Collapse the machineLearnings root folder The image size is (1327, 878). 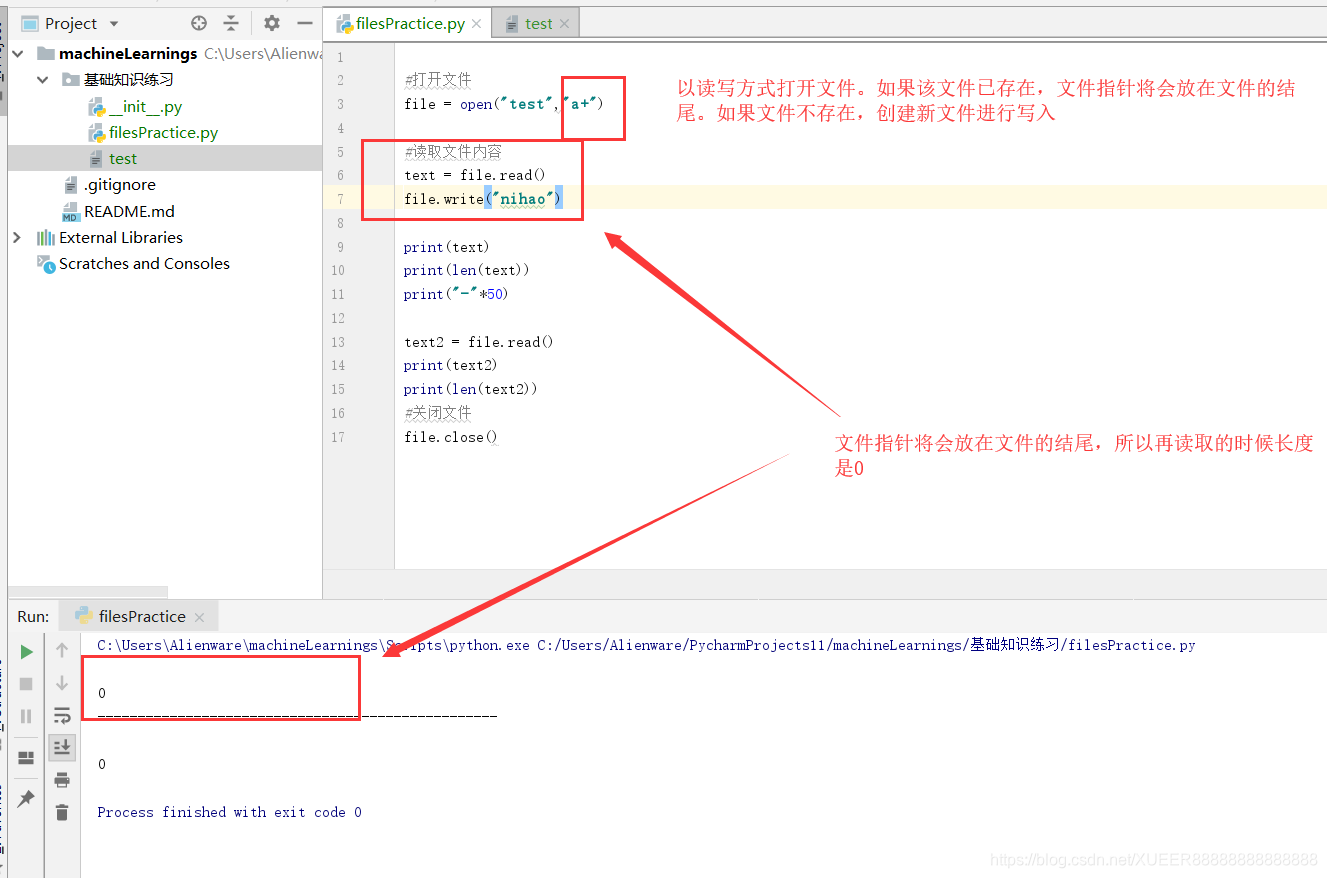[19, 54]
